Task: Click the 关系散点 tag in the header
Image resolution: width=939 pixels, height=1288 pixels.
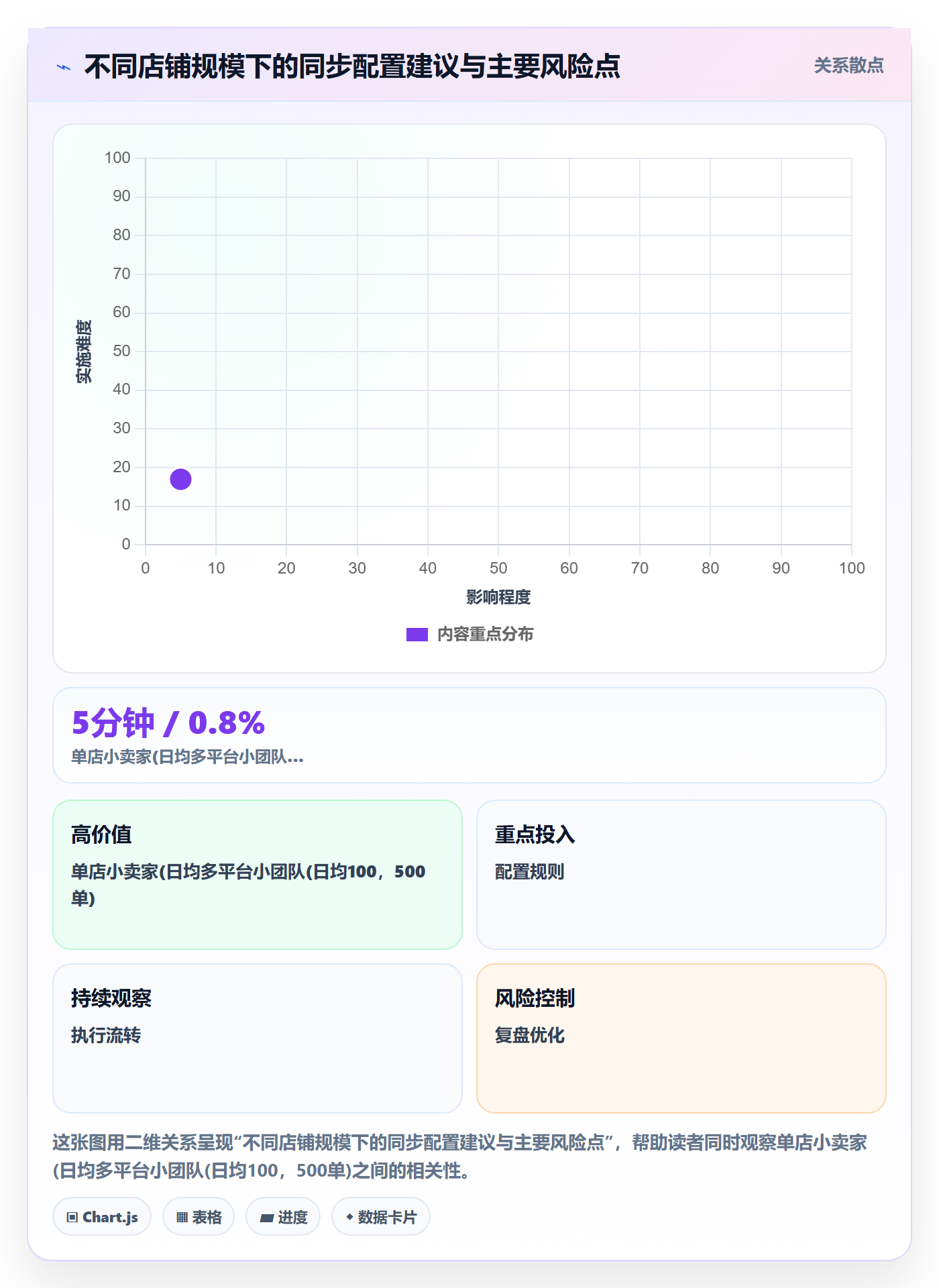Action: pyautogui.click(x=848, y=66)
